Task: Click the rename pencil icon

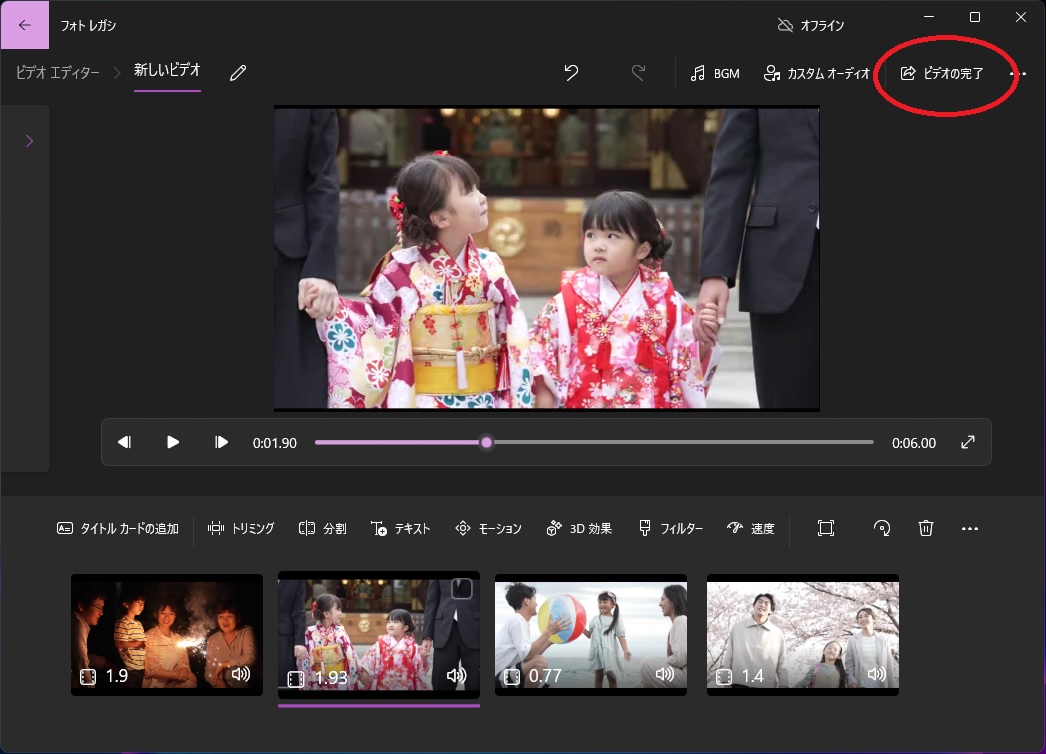Action: [x=238, y=73]
